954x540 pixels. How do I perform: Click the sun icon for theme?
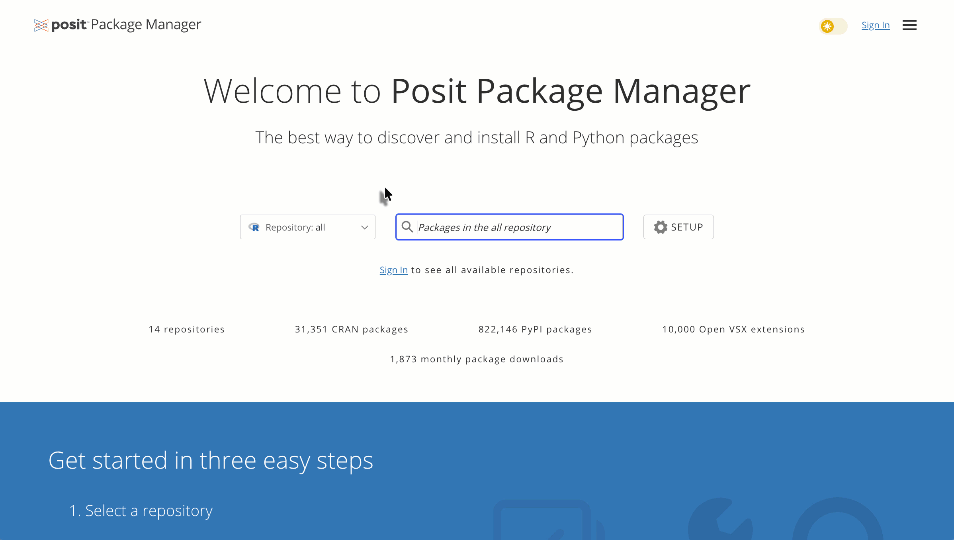pyautogui.click(x=827, y=26)
